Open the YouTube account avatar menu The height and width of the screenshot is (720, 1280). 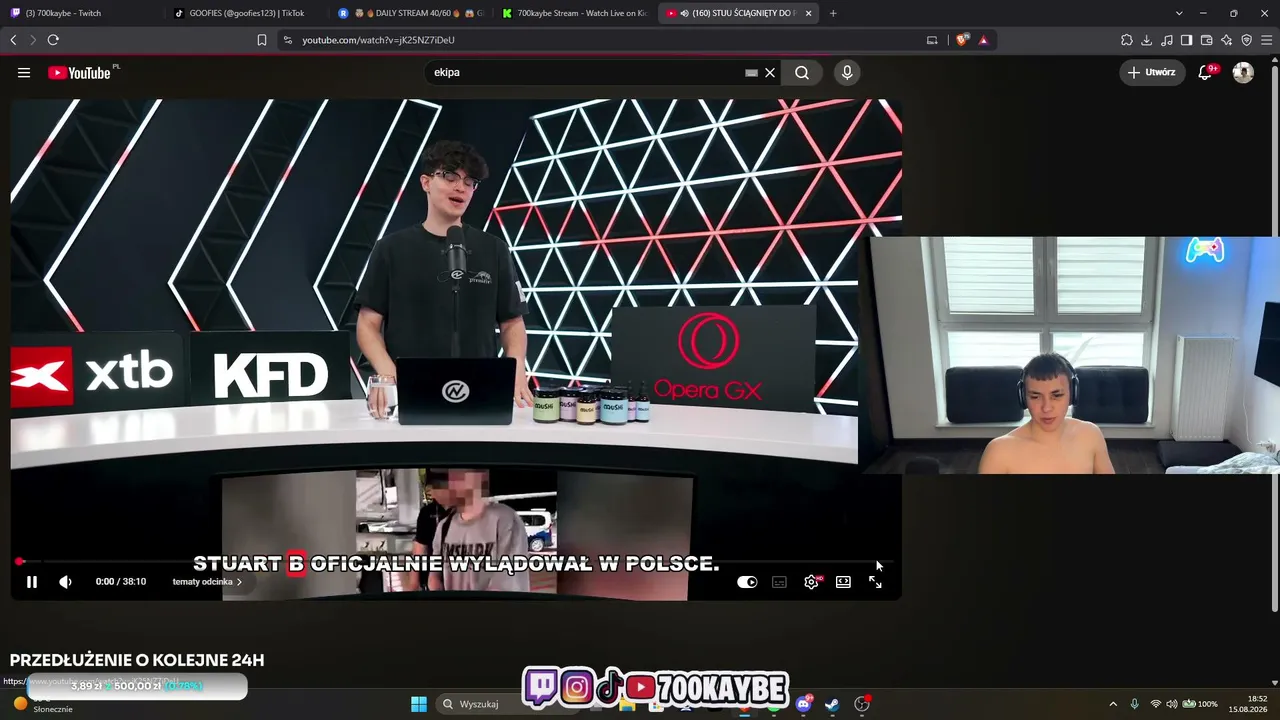point(1243,72)
